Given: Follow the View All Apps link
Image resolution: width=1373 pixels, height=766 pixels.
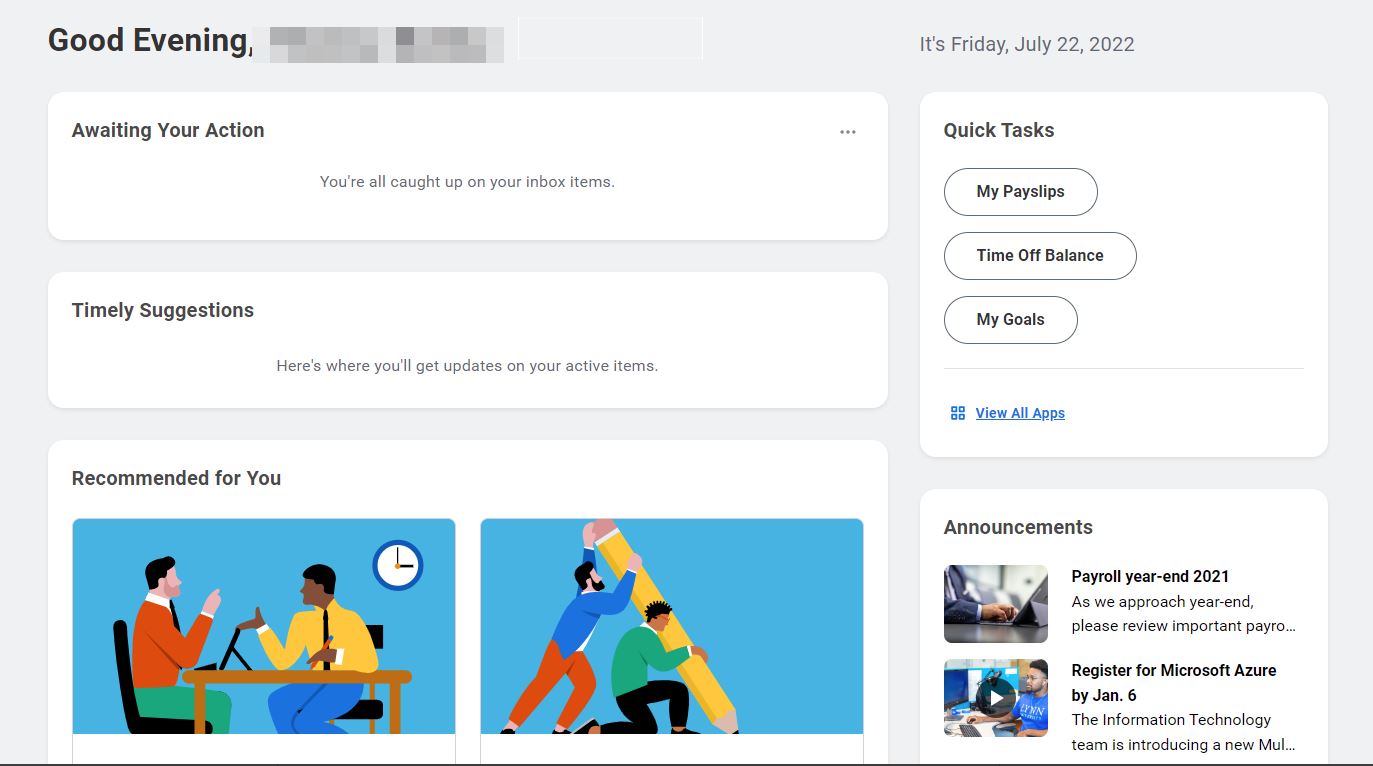Looking at the screenshot, I should (x=1020, y=413).
